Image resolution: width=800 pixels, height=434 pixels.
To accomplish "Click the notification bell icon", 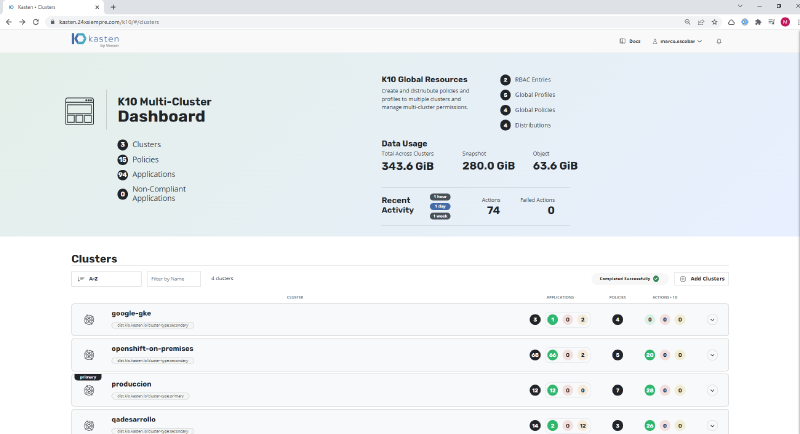I will pos(719,41).
